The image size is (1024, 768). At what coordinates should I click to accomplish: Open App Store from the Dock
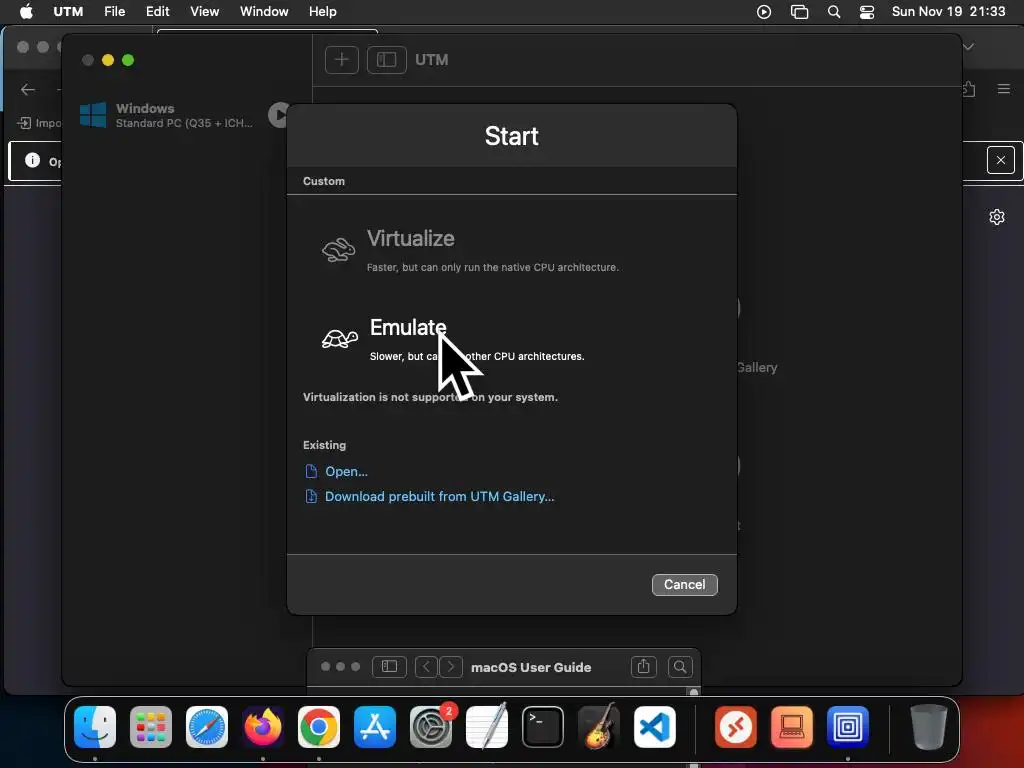point(375,727)
